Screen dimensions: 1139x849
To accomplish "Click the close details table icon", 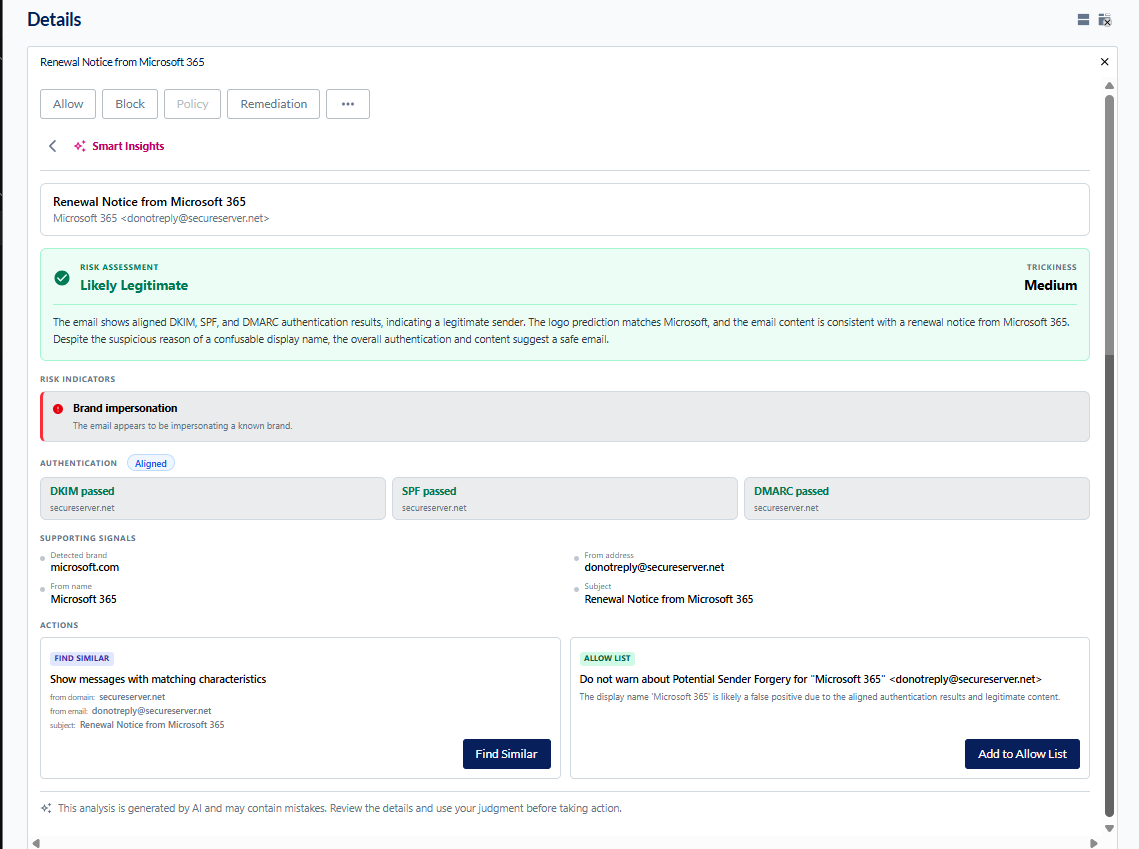I will [x=1105, y=20].
